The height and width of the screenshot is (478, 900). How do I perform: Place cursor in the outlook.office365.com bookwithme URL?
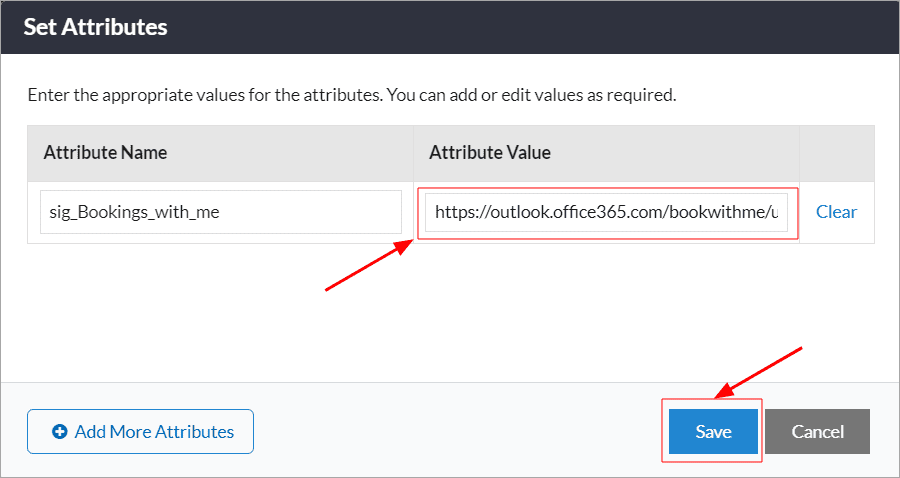[x=607, y=212]
